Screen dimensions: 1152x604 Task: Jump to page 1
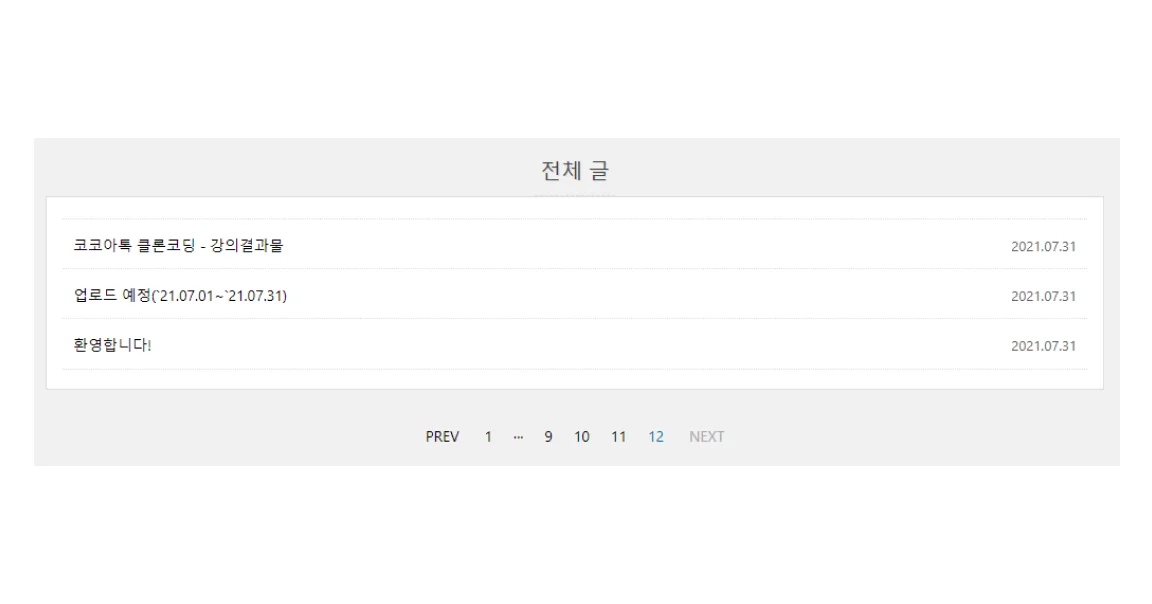[x=488, y=436]
